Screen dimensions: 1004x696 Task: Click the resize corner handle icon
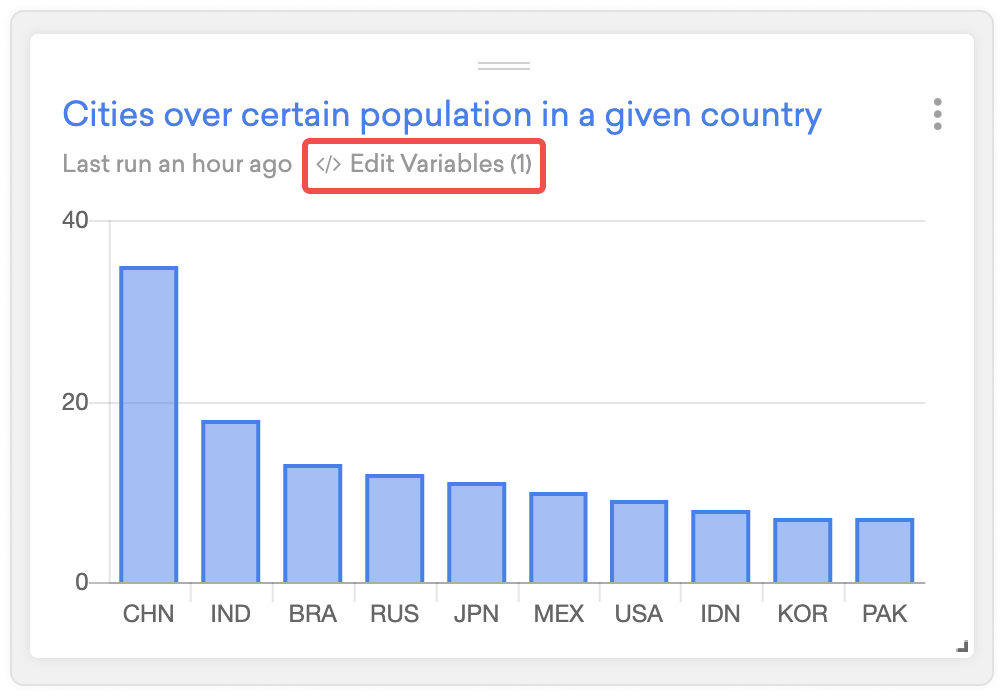pos(962,646)
